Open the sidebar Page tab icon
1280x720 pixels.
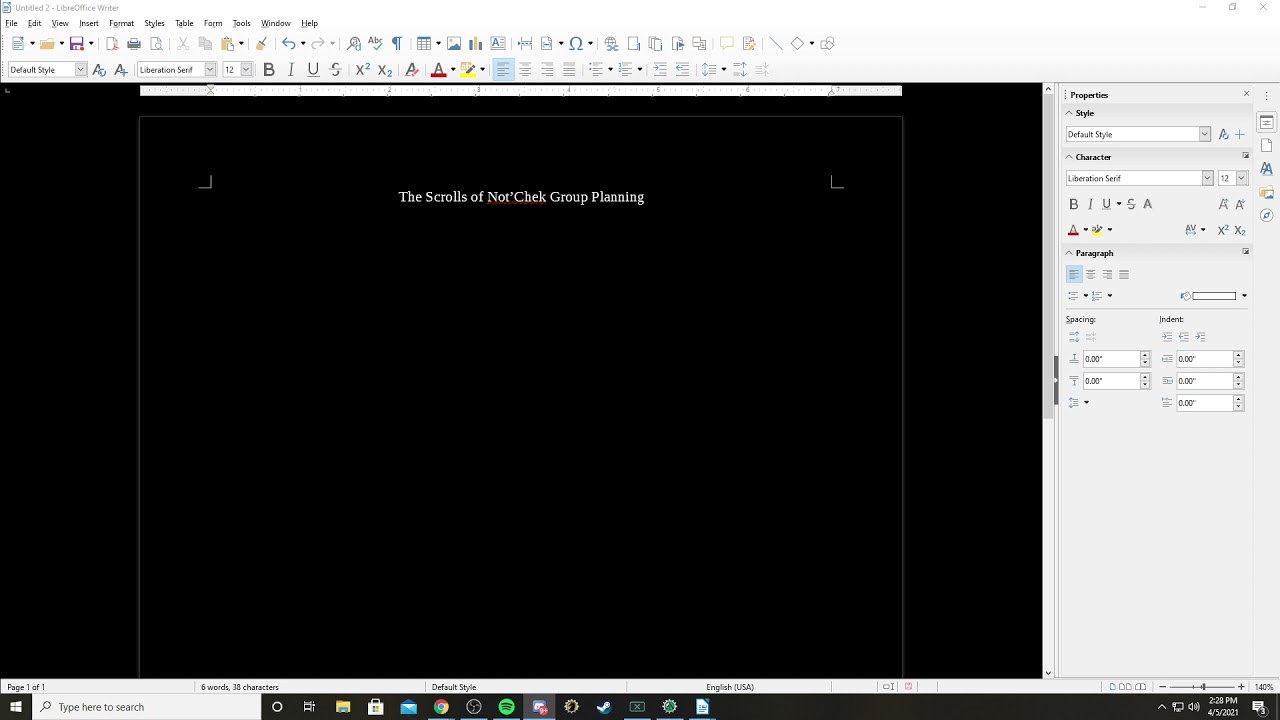(1267, 145)
